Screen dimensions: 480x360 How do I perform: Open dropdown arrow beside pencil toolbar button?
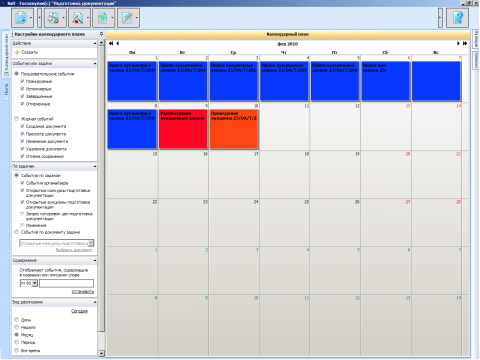137,18
